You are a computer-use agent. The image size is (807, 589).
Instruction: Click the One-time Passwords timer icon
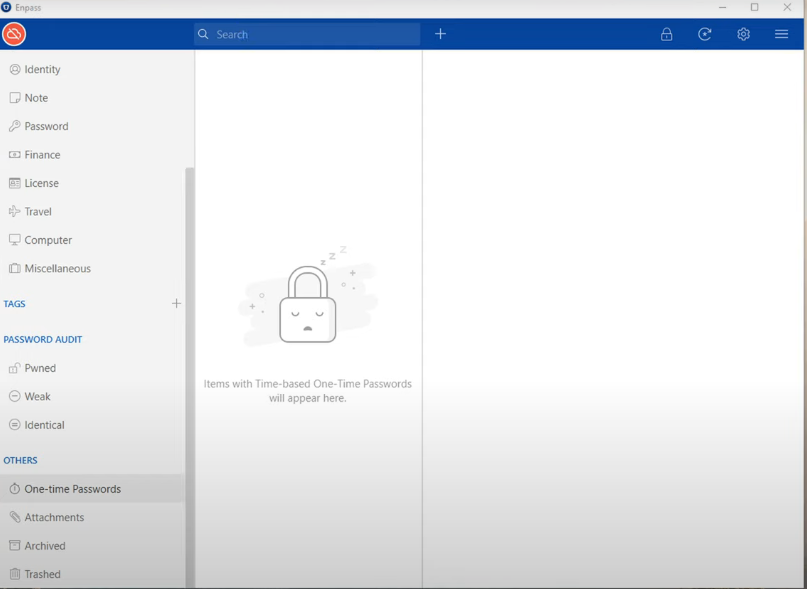pyautogui.click(x=15, y=489)
